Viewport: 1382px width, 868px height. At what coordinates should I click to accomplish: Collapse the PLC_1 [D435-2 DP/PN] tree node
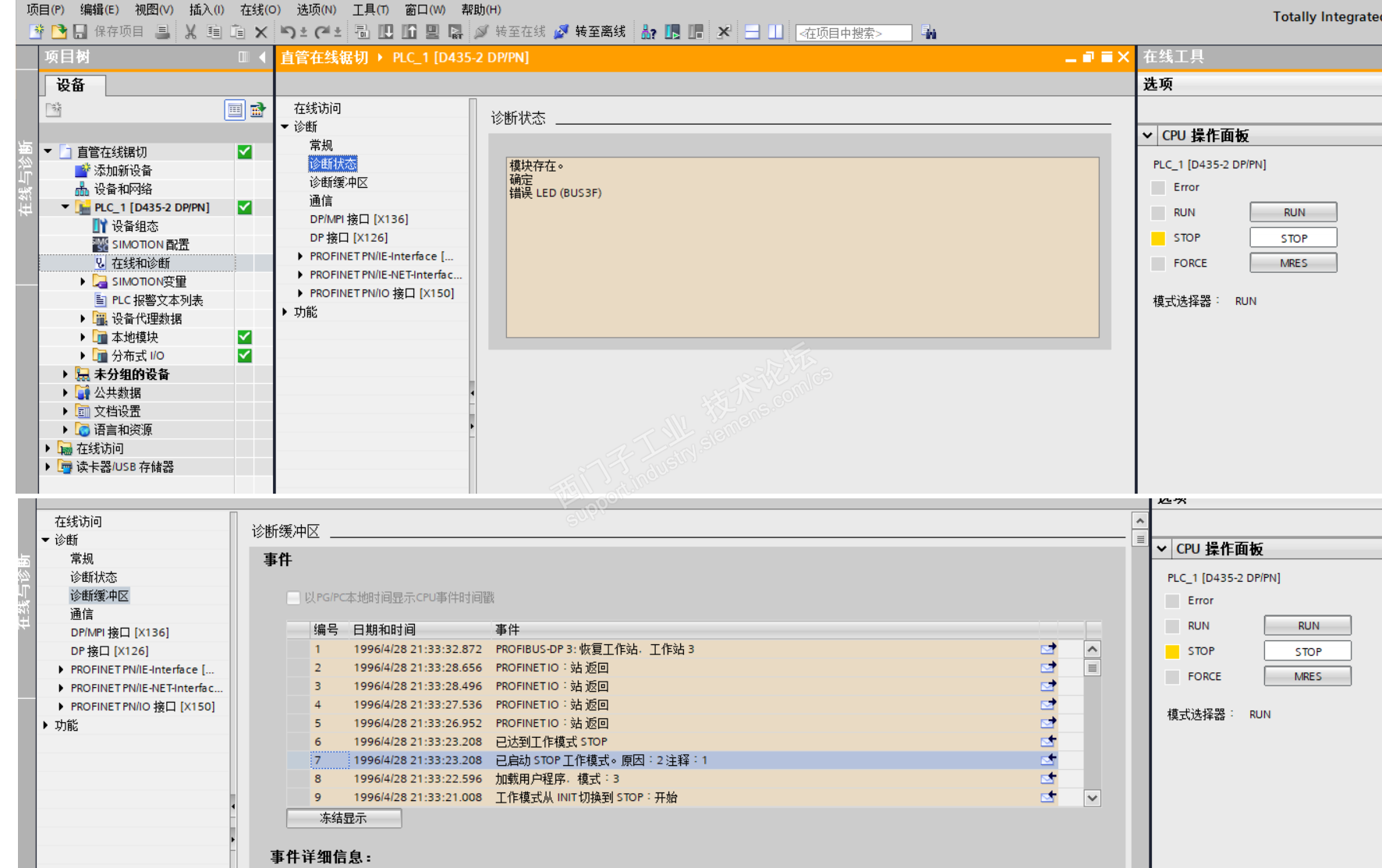[66, 207]
